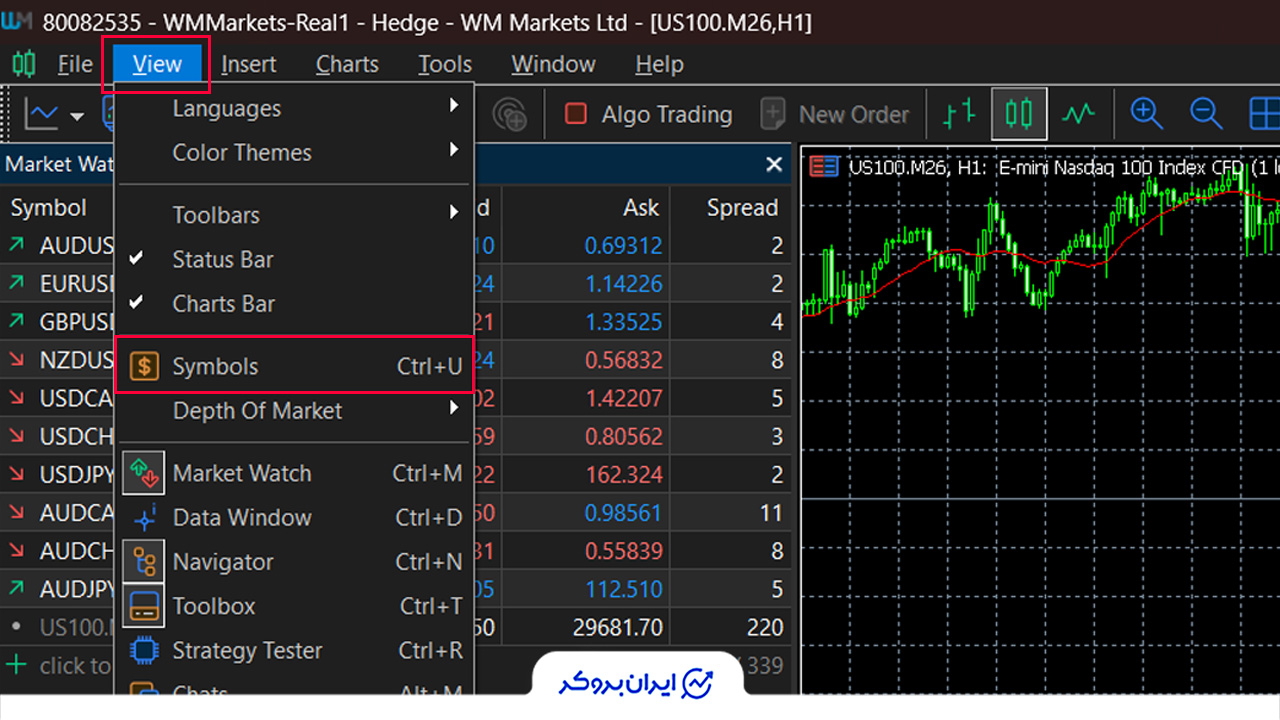Click spread value 220
The height and width of the screenshot is (720, 1280).
(765, 628)
